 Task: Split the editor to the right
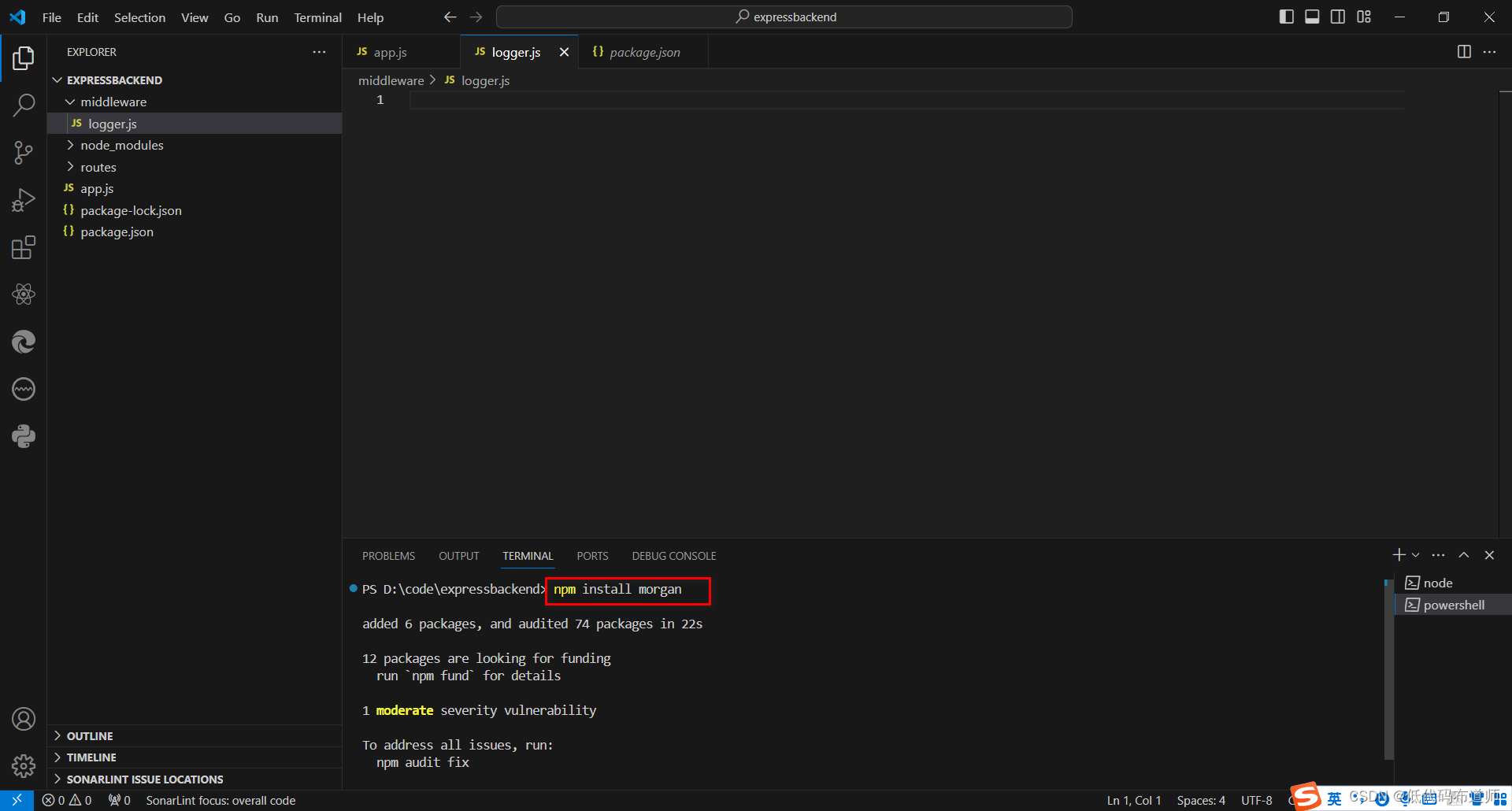point(1464,52)
